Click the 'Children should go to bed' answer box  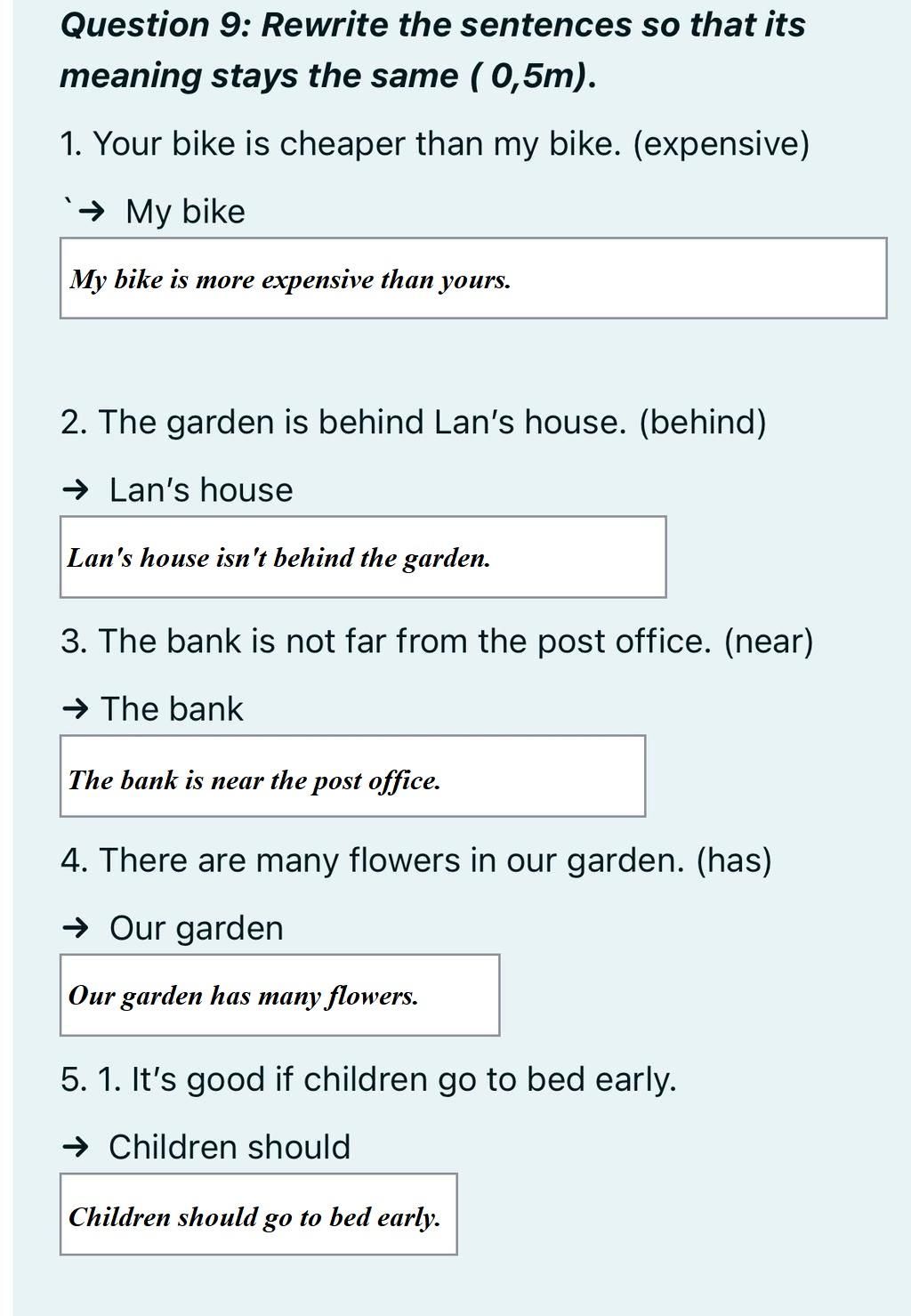click(x=258, y=1215)
